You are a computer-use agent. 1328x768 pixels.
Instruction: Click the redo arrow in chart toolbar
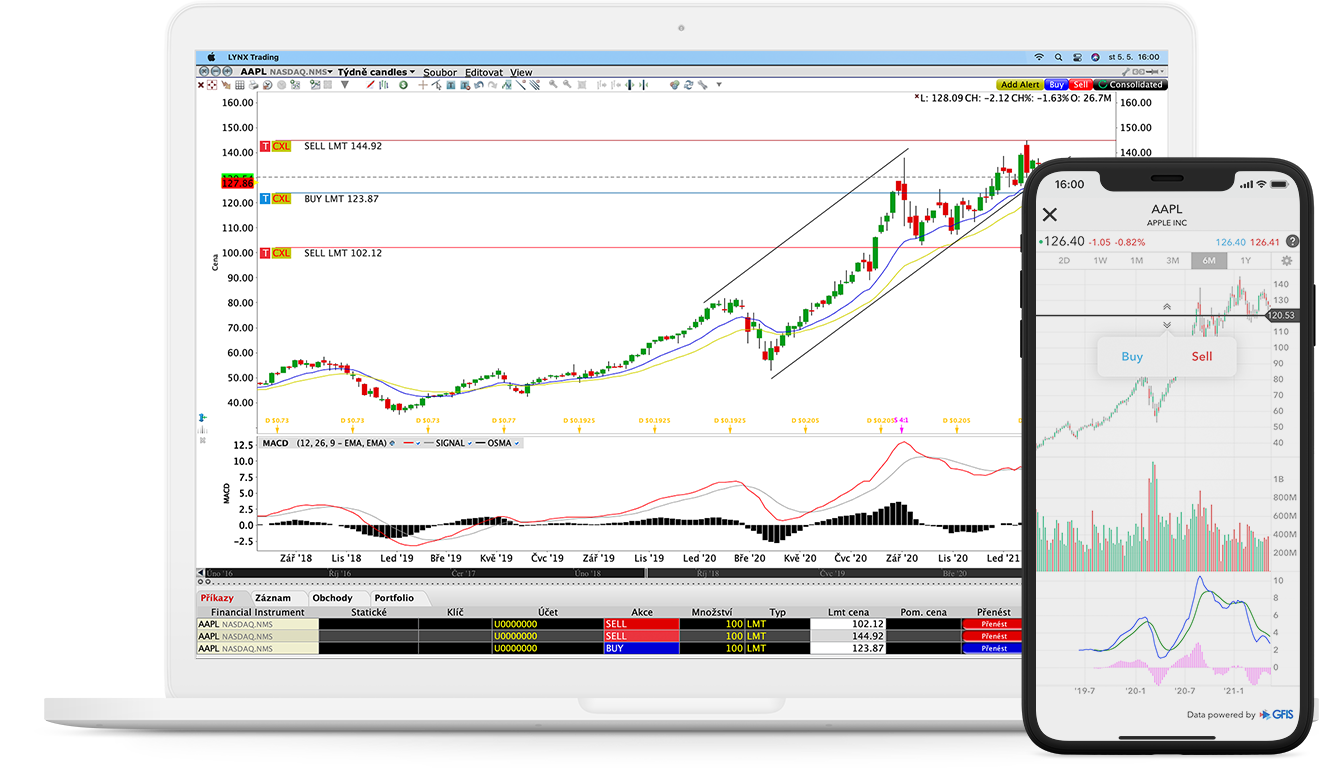coord(493,85)
